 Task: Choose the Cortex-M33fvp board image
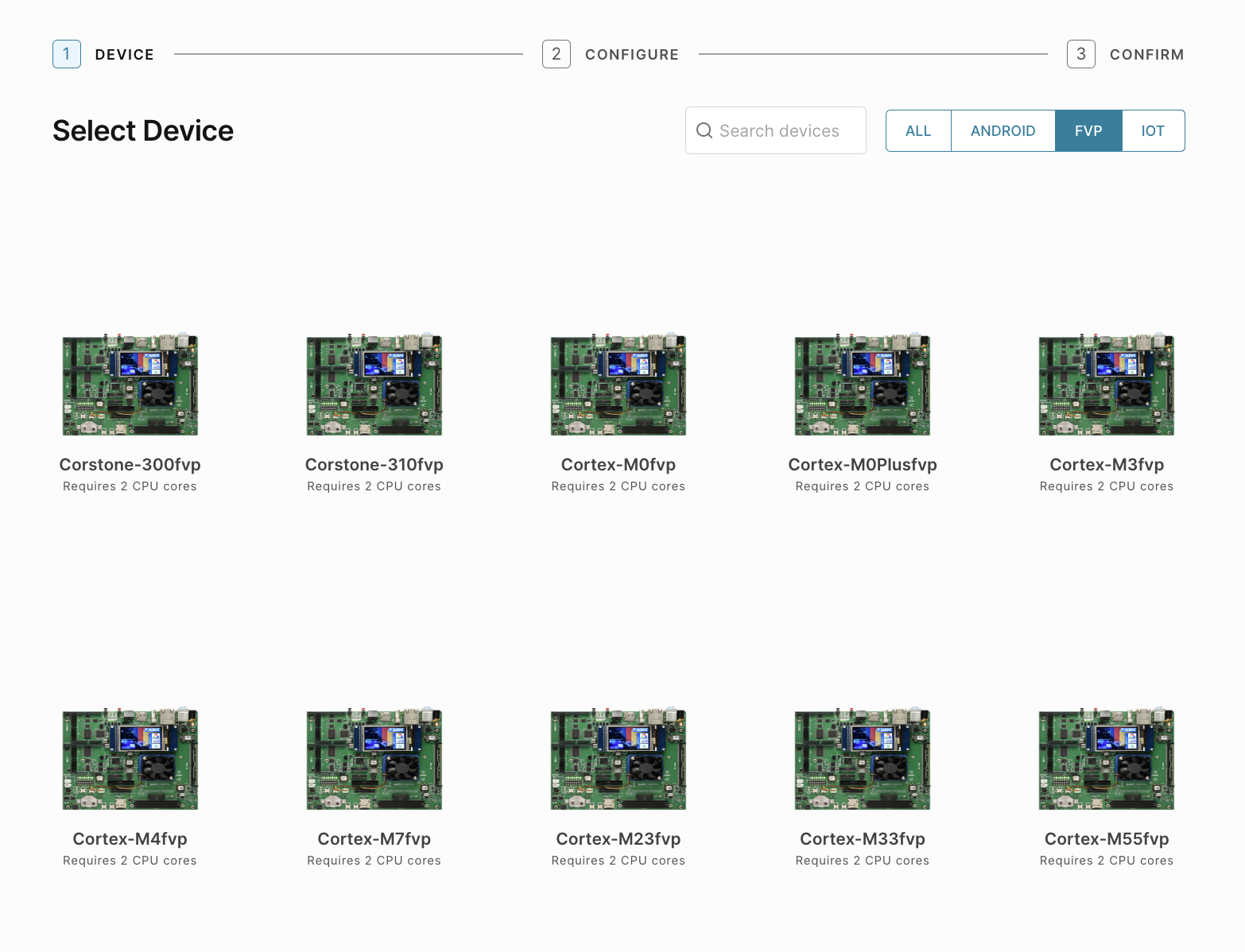pyautogui.click(x=863, y=758)
